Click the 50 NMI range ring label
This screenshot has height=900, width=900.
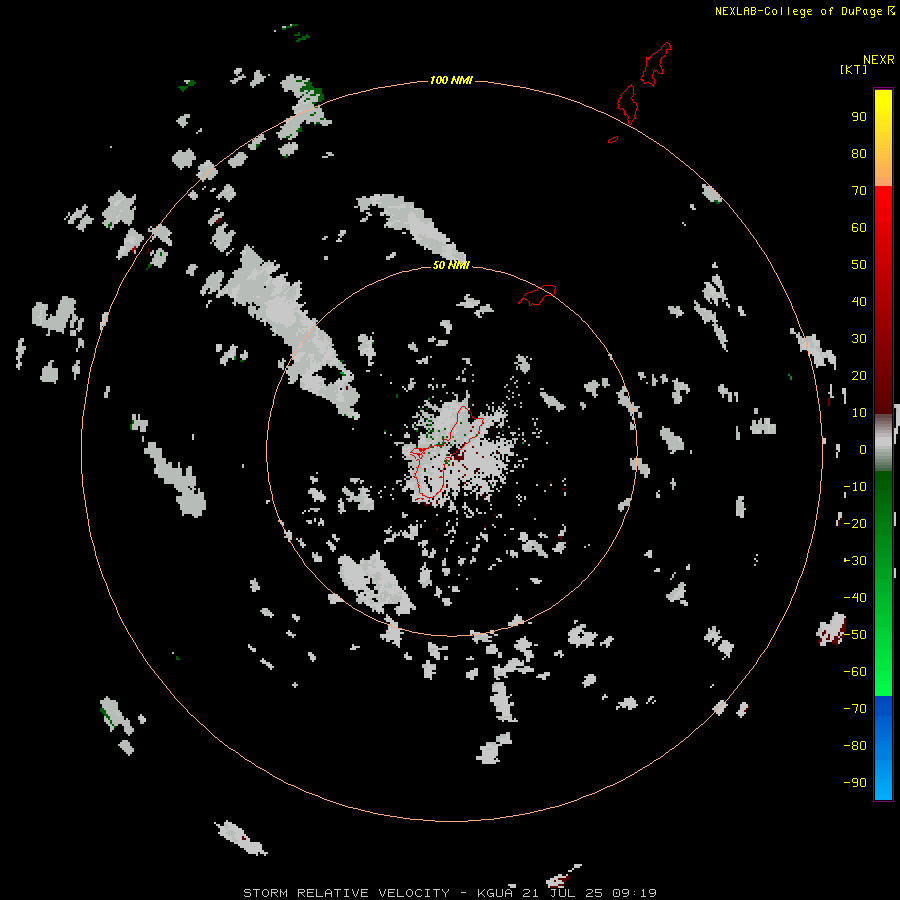[451, 265]
